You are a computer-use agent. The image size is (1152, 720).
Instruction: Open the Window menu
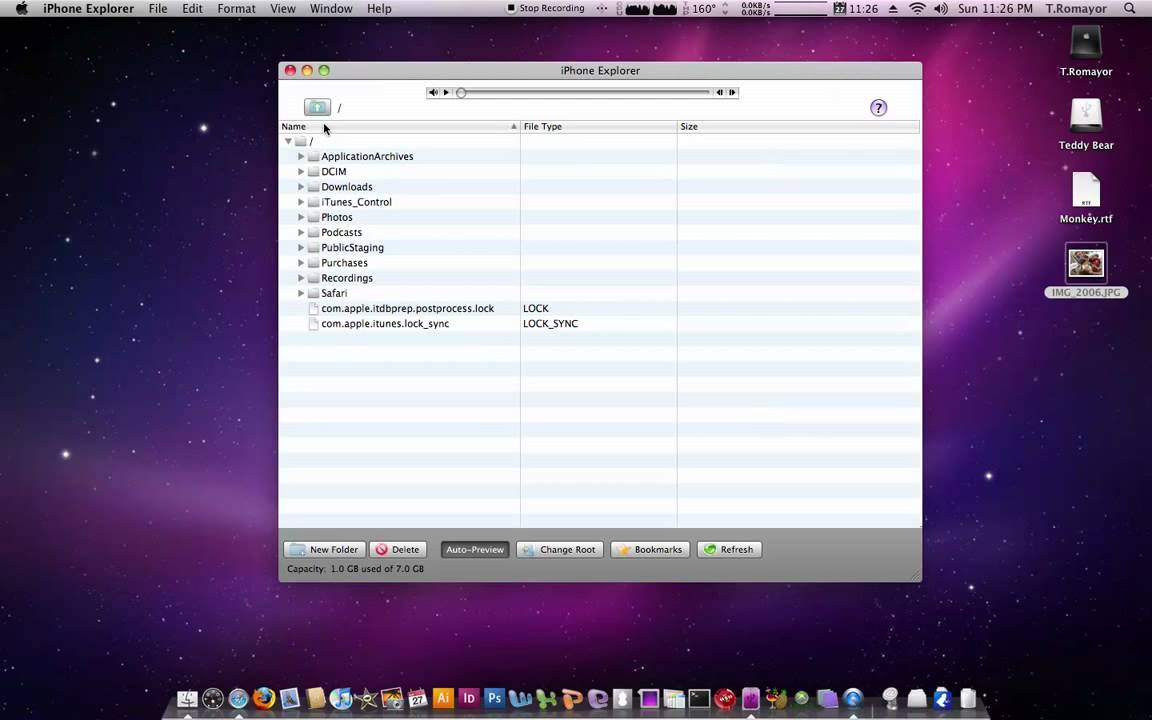331,9
